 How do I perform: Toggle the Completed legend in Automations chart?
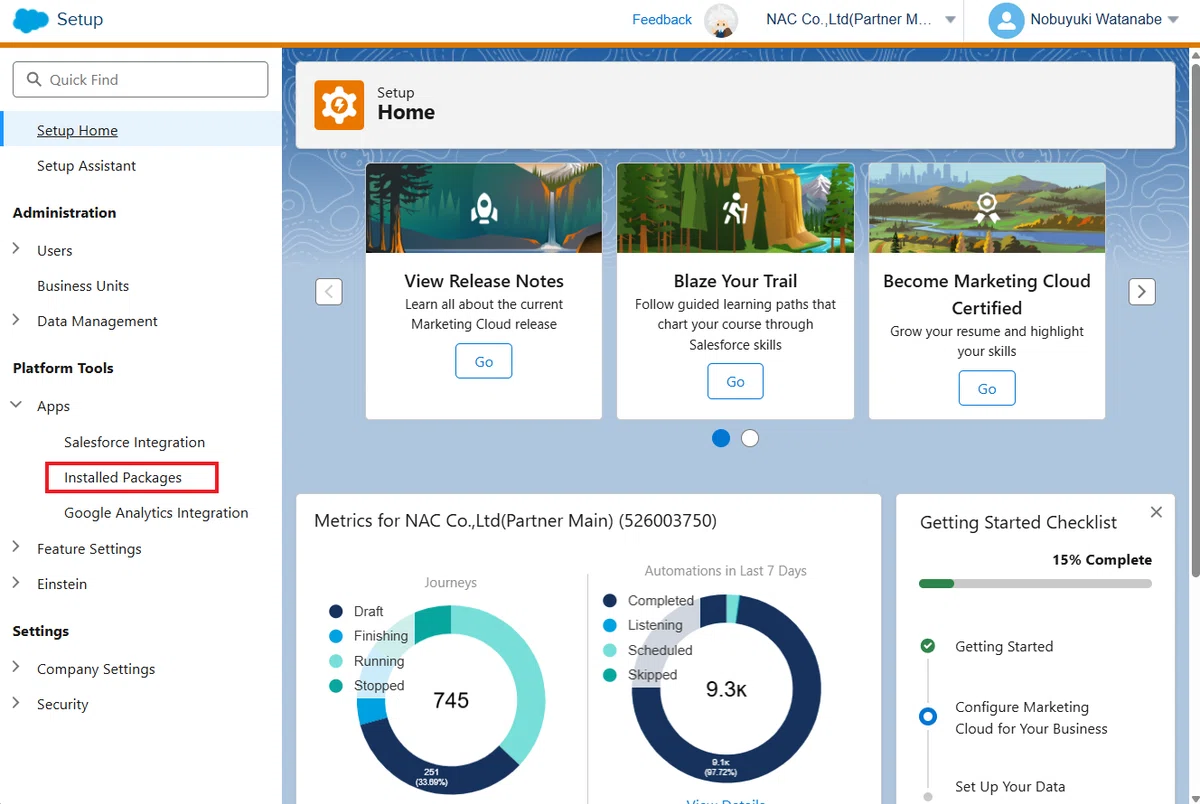[648, 601]
